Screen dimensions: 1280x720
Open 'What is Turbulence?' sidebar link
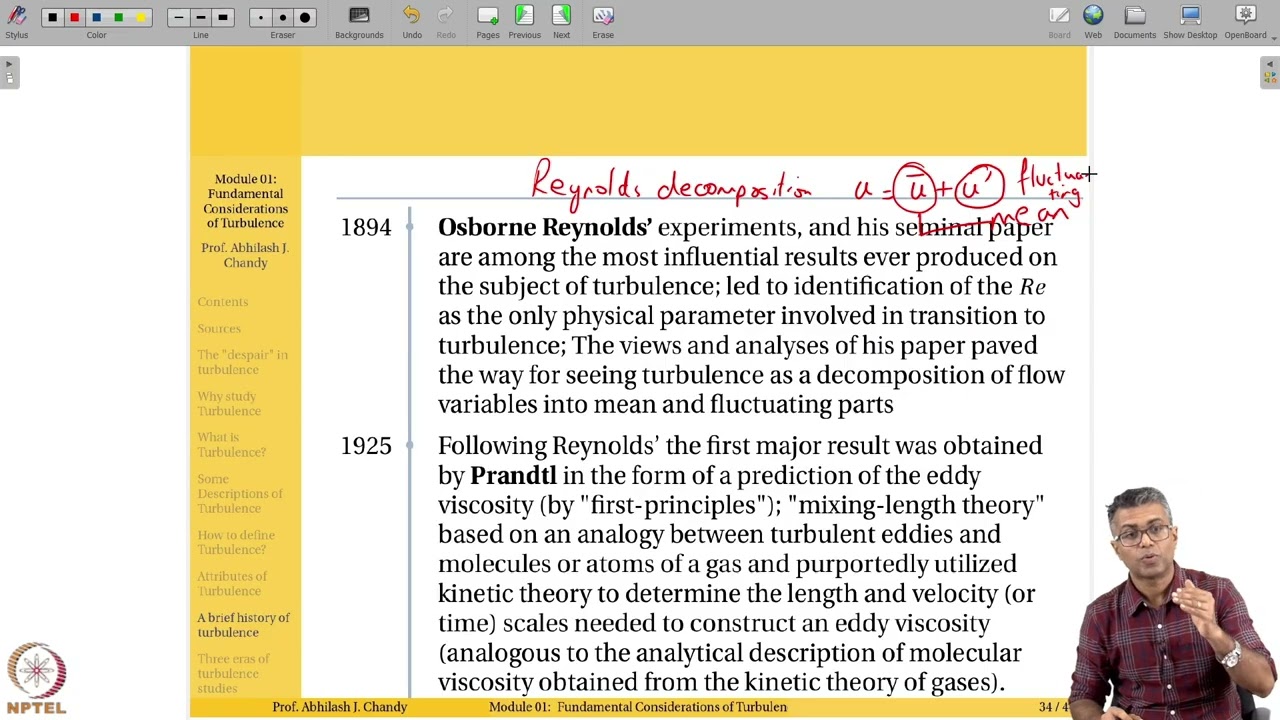click(231, 445)
